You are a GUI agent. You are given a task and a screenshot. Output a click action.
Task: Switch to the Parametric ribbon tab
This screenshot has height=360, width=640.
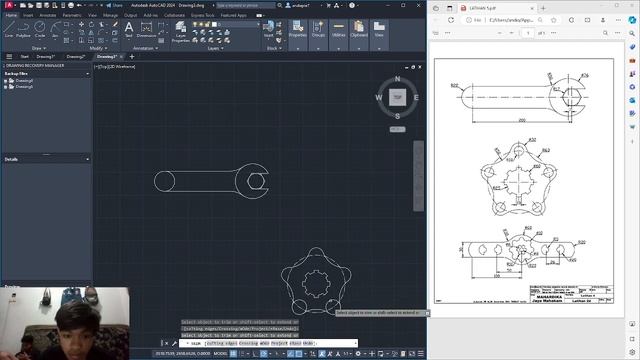click(x=72, y=15)
